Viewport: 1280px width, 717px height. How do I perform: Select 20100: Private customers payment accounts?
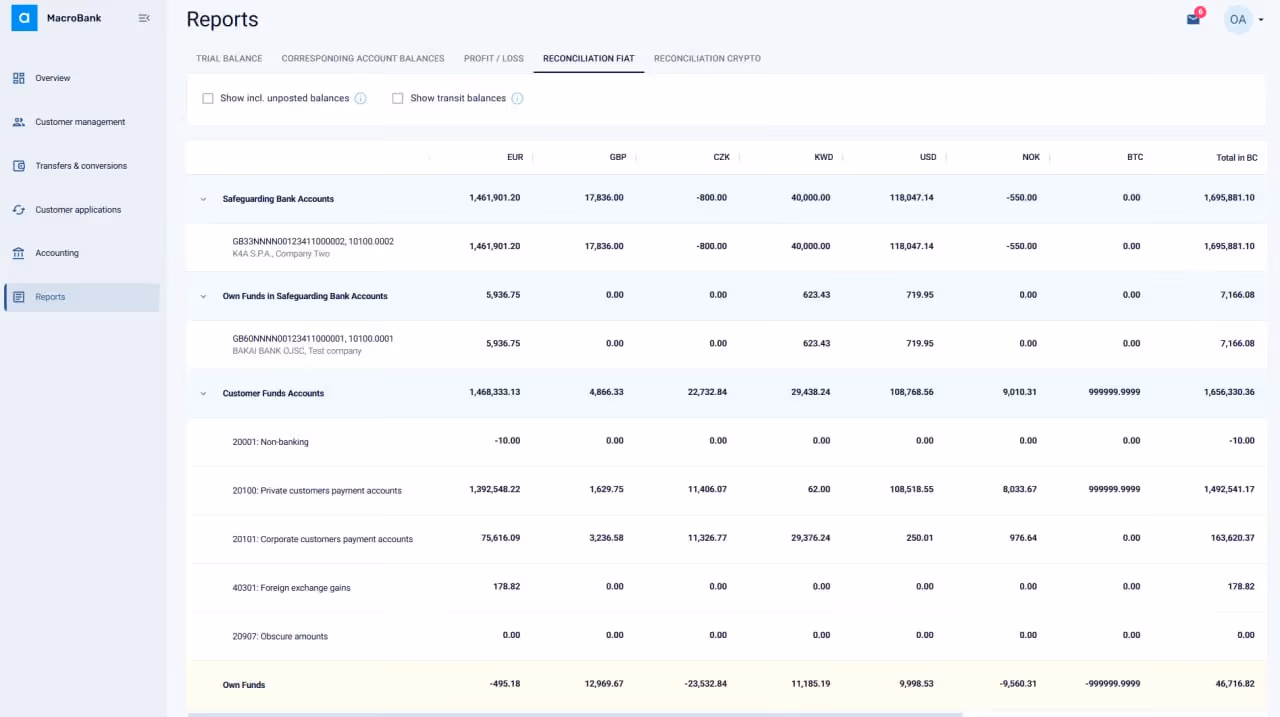pos(726,490)
